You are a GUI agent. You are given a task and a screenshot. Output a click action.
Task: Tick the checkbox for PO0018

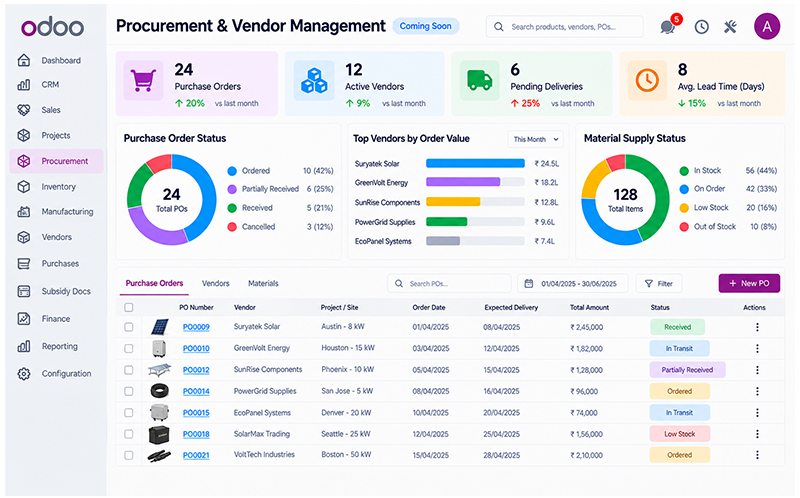coord(129,434)
